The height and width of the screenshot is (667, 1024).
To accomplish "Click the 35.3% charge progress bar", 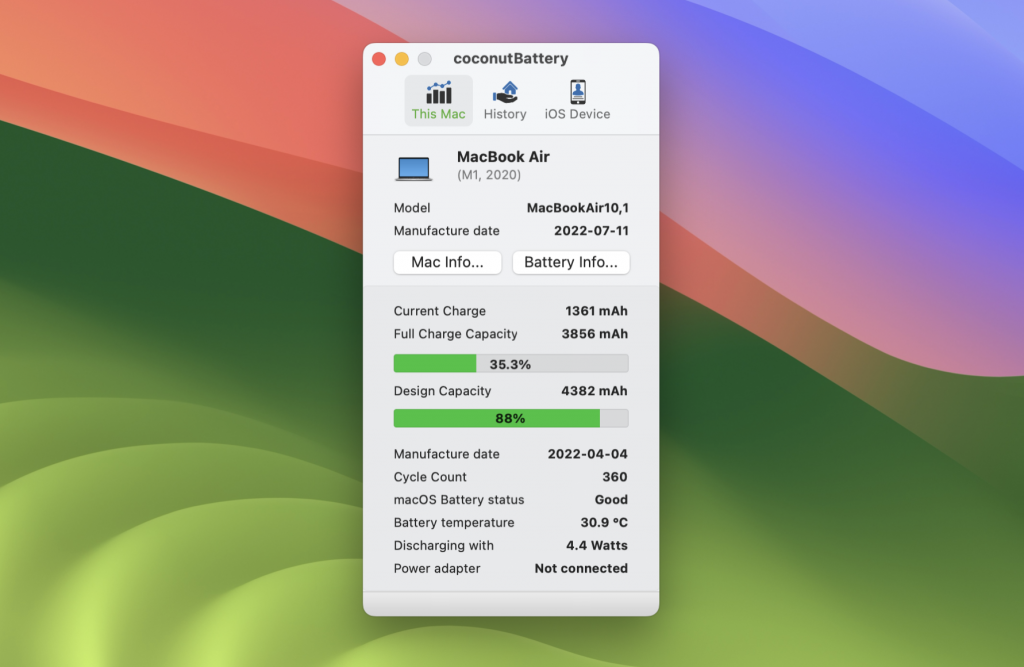I will coord(511,364).
